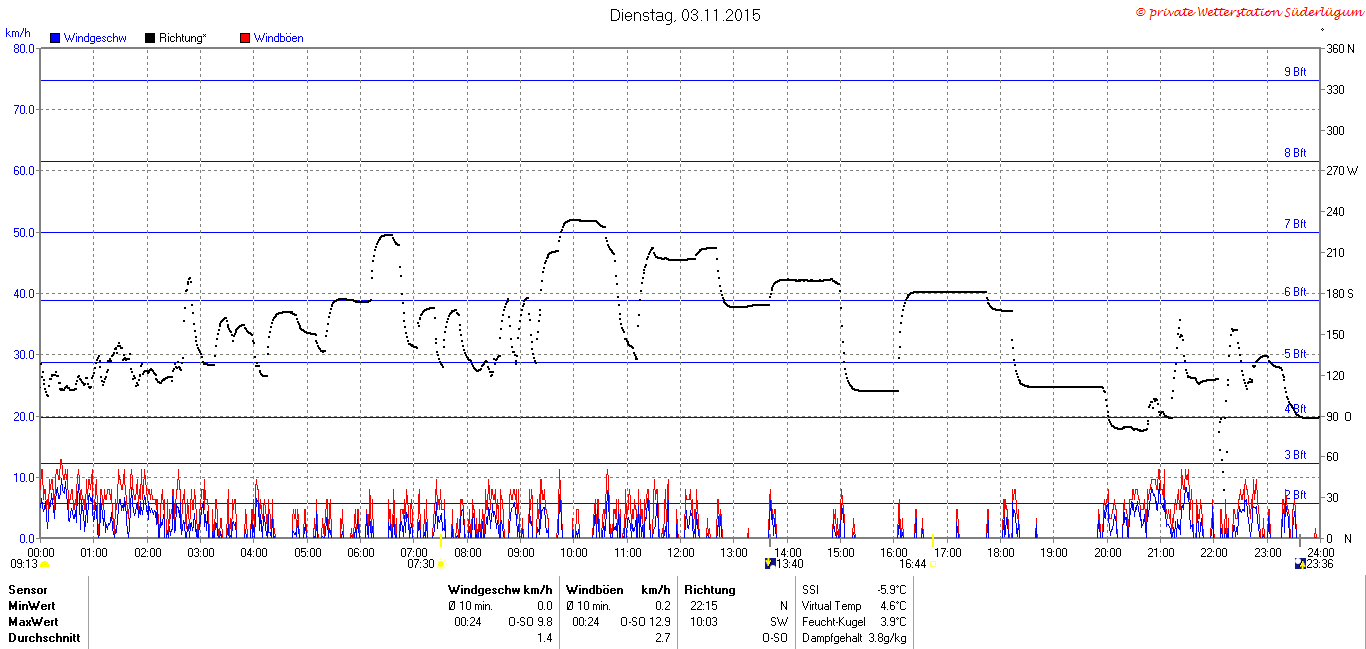1366x649 pixels.
Task: Select the Windgeschw legend label
Action: coord(95,38)
